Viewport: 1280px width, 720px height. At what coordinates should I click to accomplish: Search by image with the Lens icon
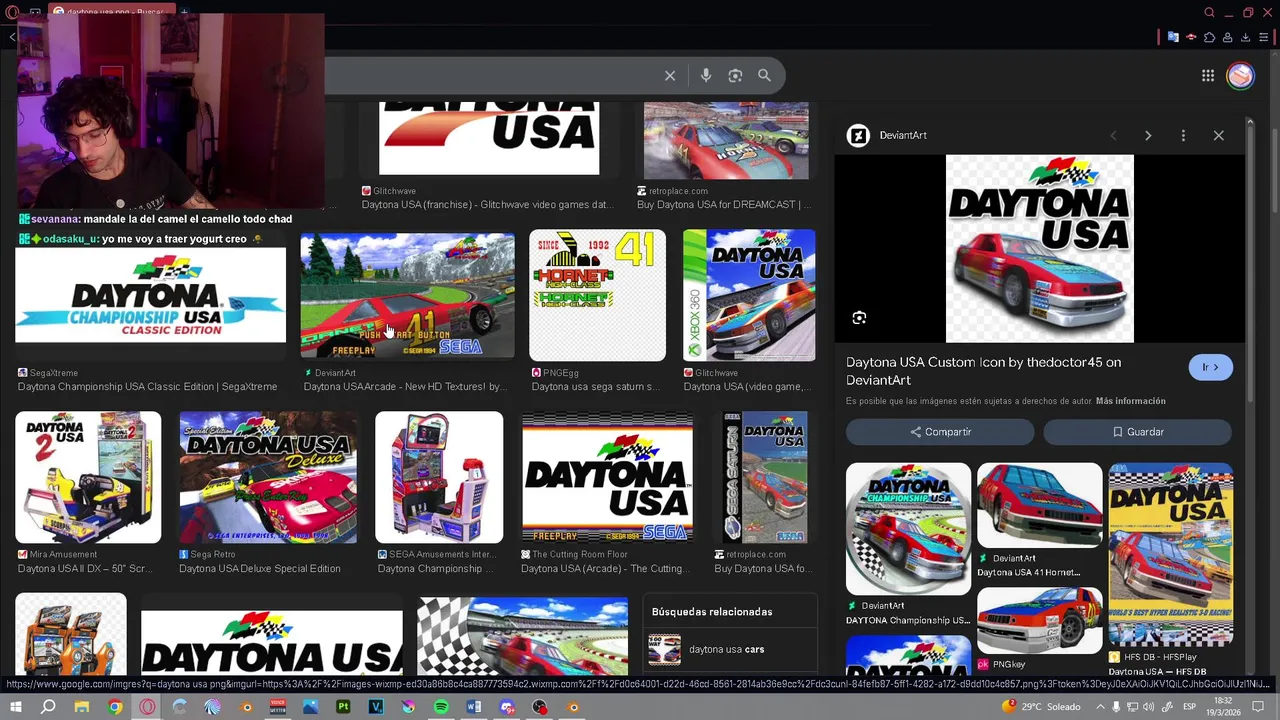click(x=735, y=76)
